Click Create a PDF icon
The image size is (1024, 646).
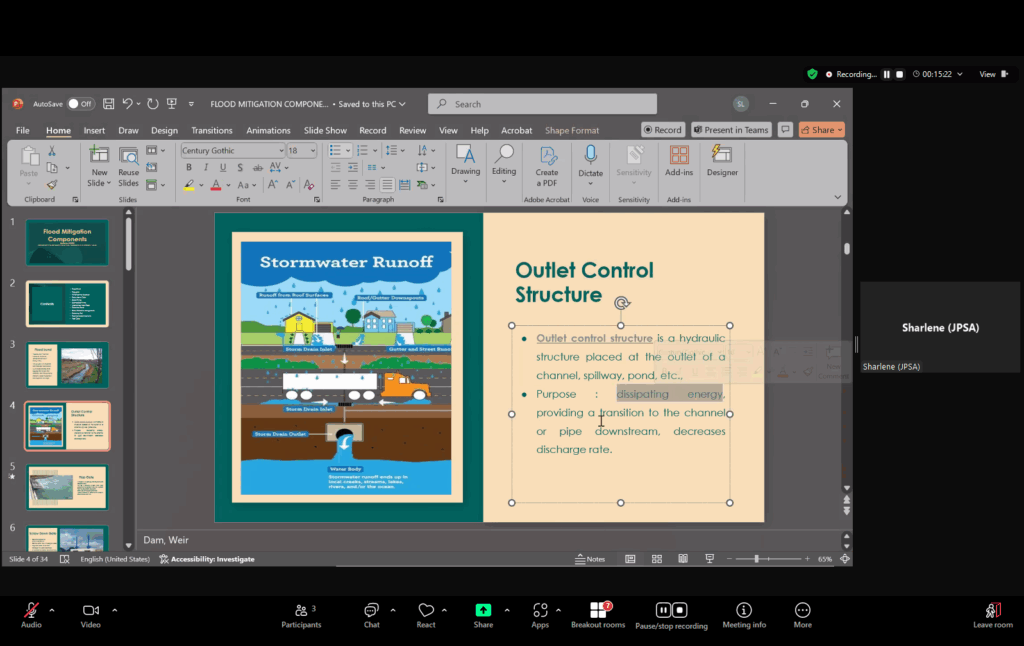coord(547,156)
